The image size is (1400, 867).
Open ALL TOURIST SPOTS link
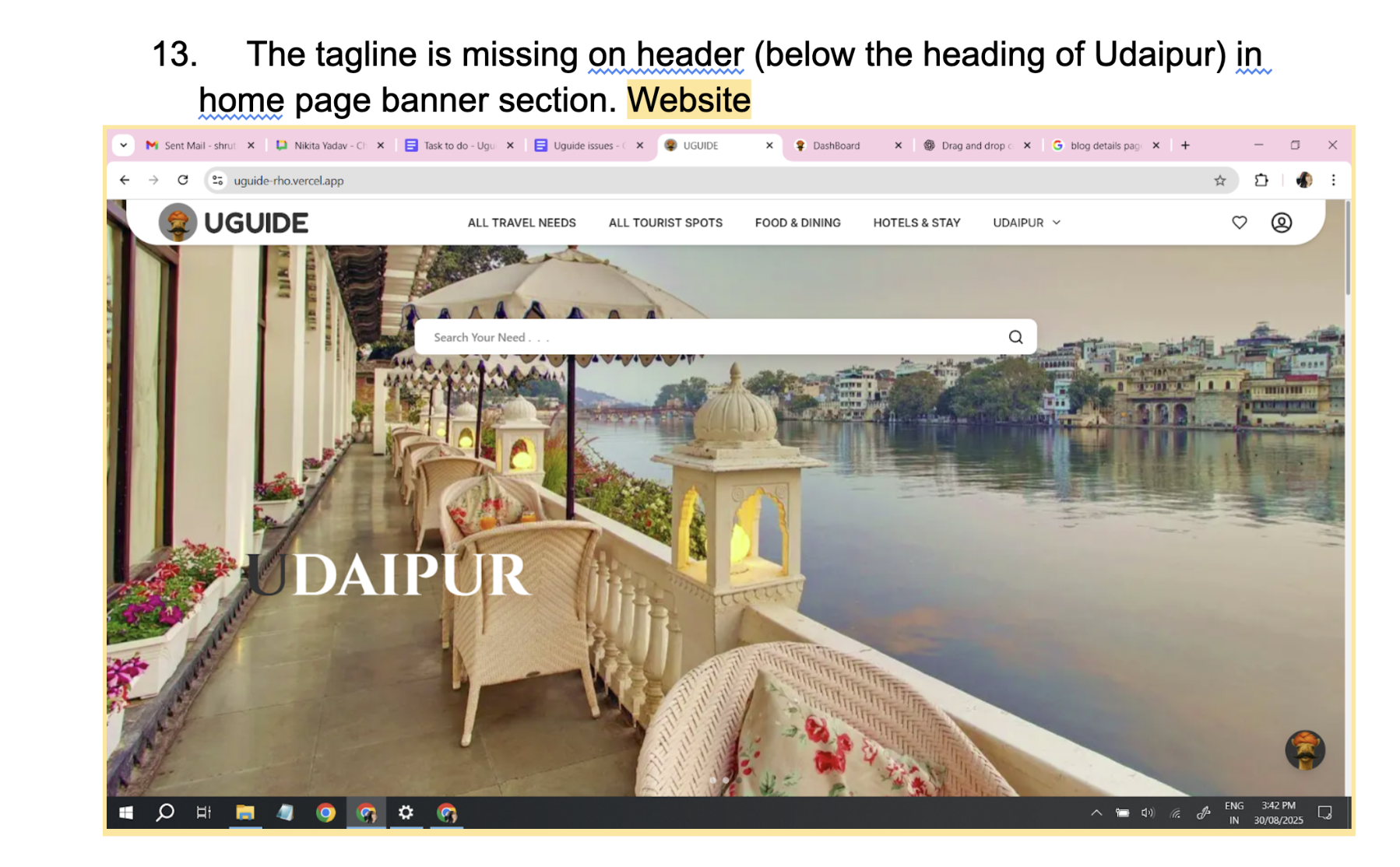(x=665, y=223)
